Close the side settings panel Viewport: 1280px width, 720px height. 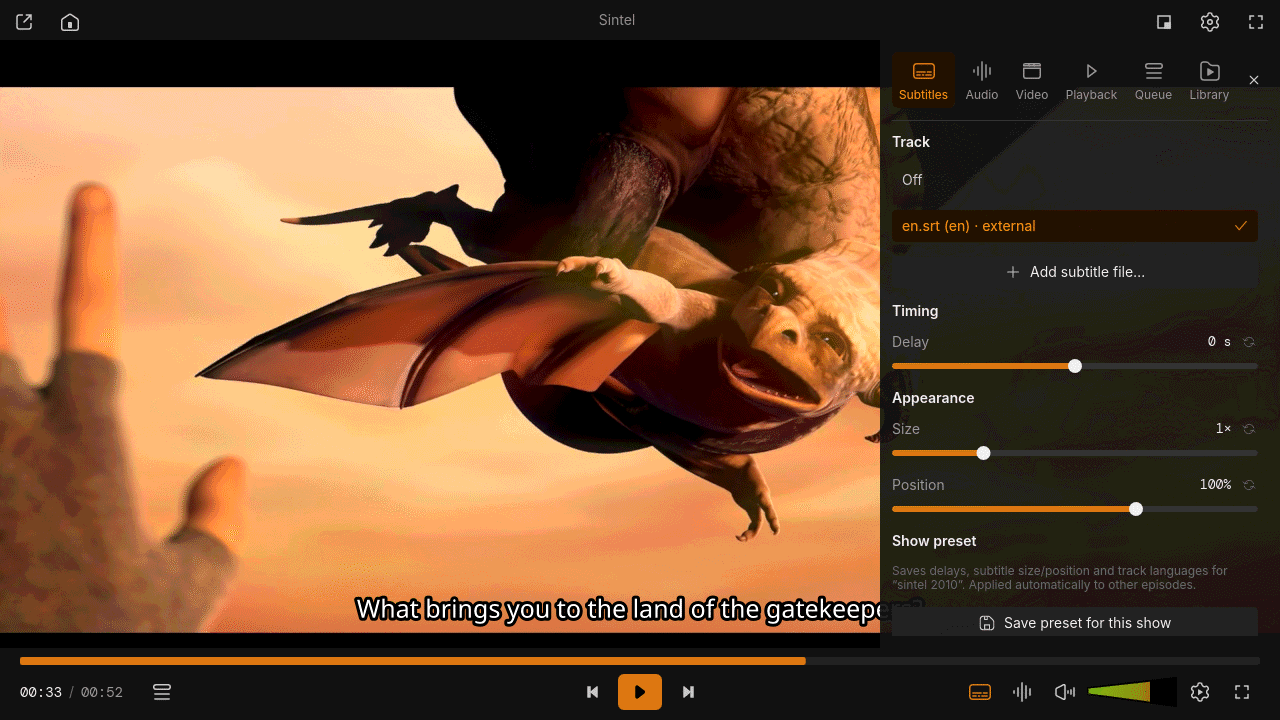(1254, 80)
